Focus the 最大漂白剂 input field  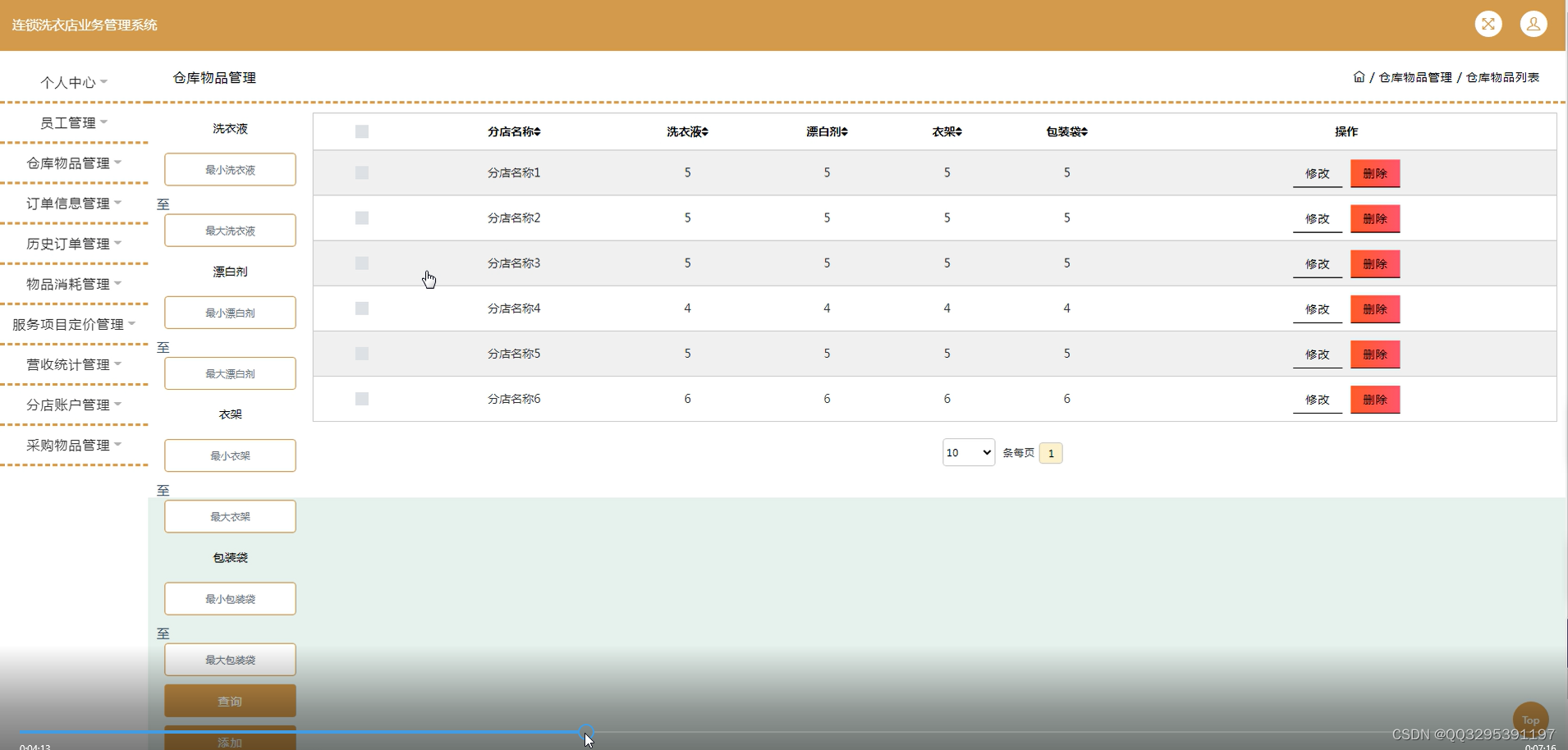[x=230, y=373]
